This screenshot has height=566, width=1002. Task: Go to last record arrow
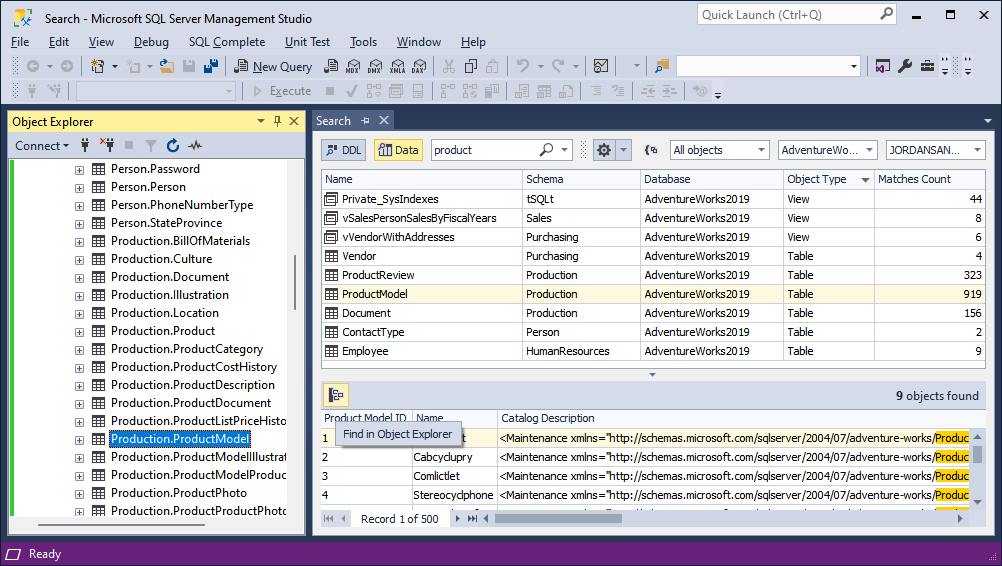tap(472, 519)
